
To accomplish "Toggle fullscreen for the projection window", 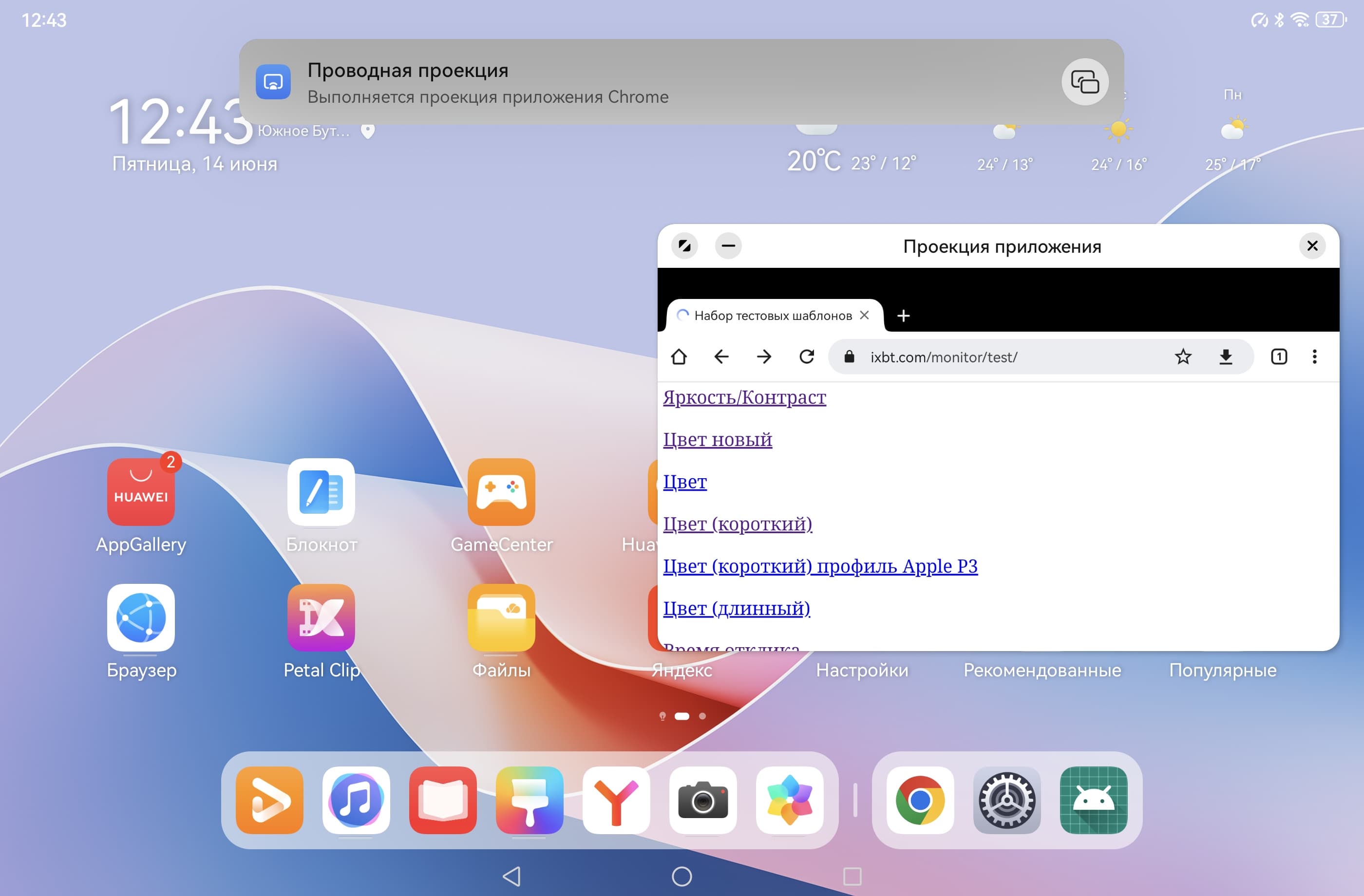I will pyautogui.click(x=684, y=246).
